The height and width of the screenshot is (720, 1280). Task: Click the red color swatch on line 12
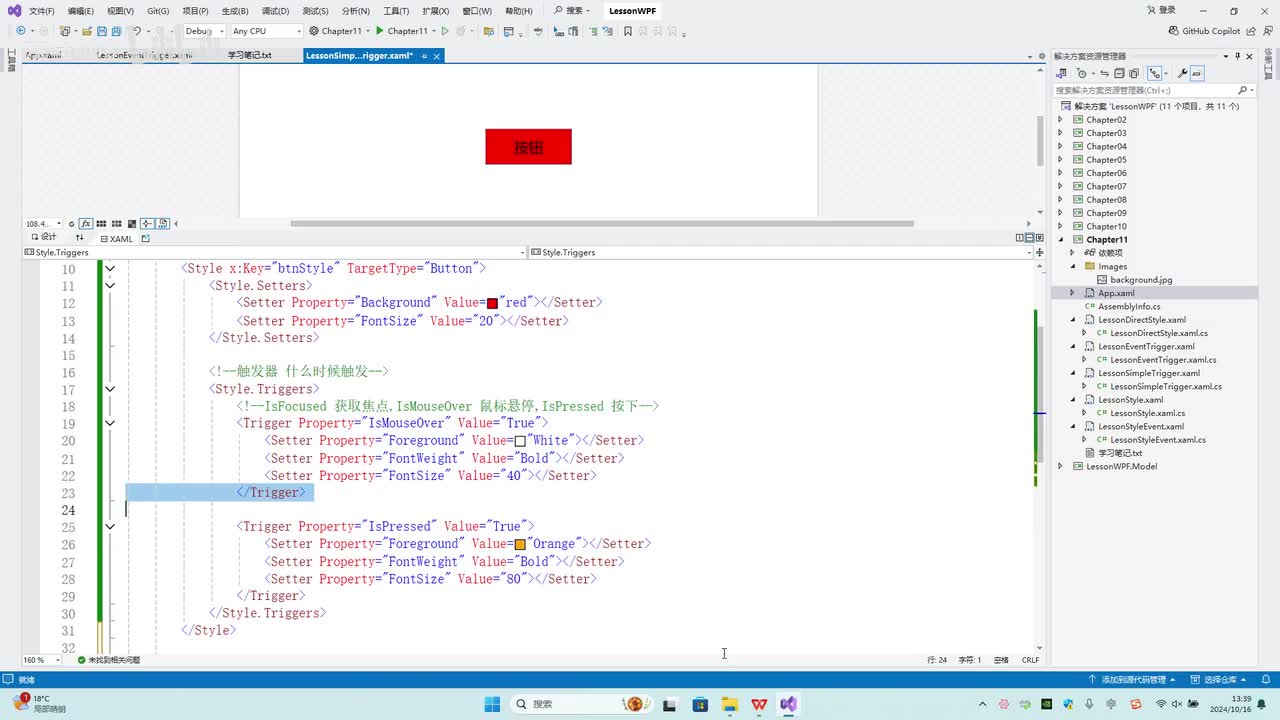pos(492,303)
